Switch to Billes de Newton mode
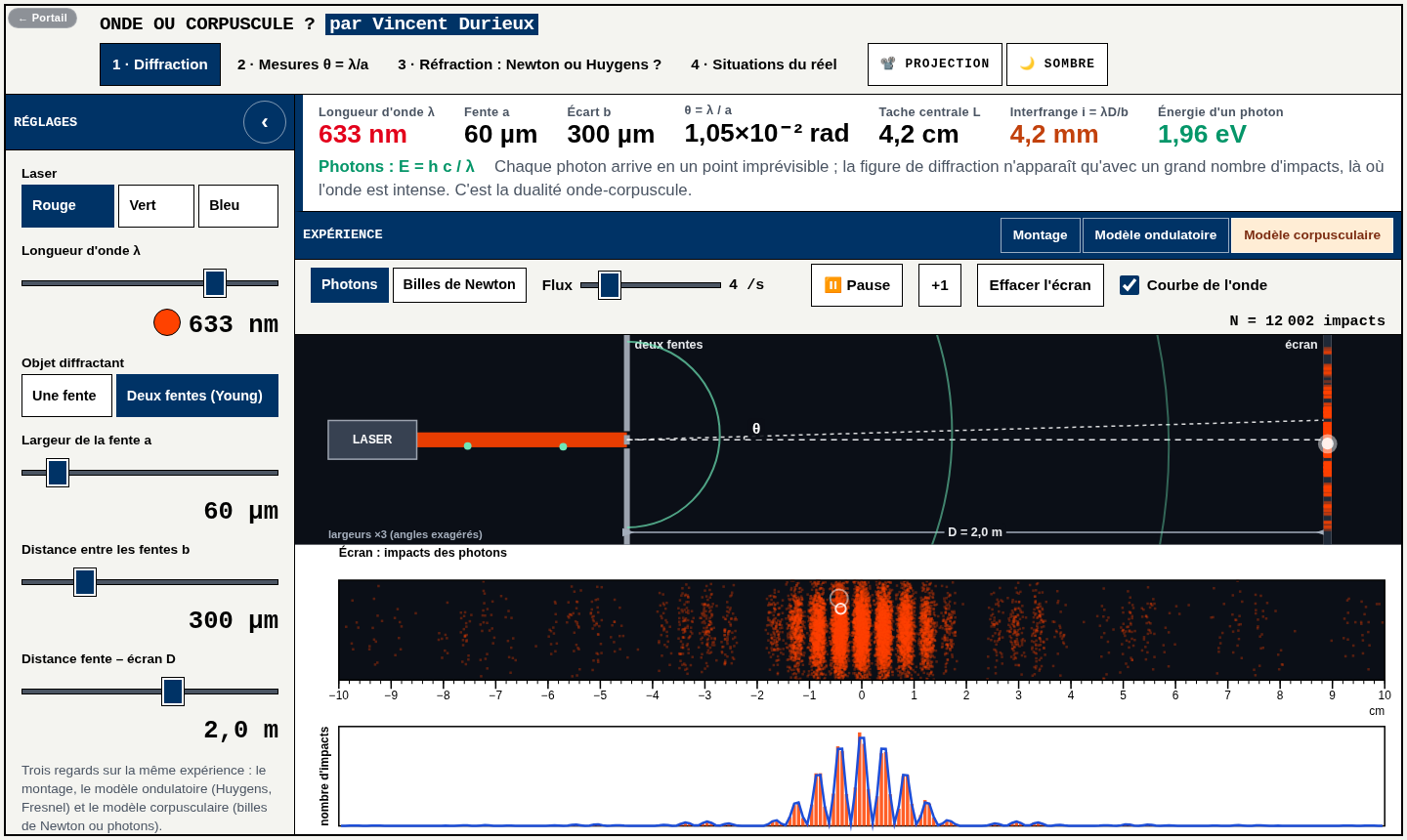The width and height of the screenshot is (1407, 840). [459, 285]
